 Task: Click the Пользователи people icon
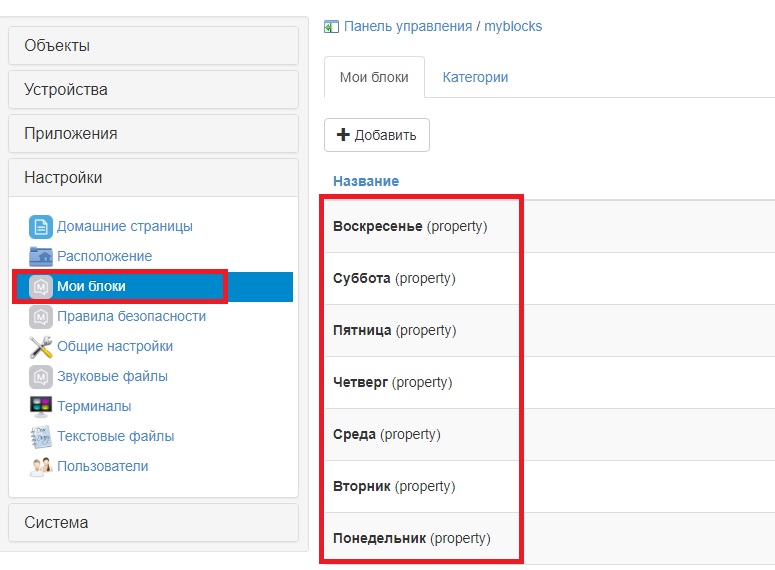(x=40, y=466)
